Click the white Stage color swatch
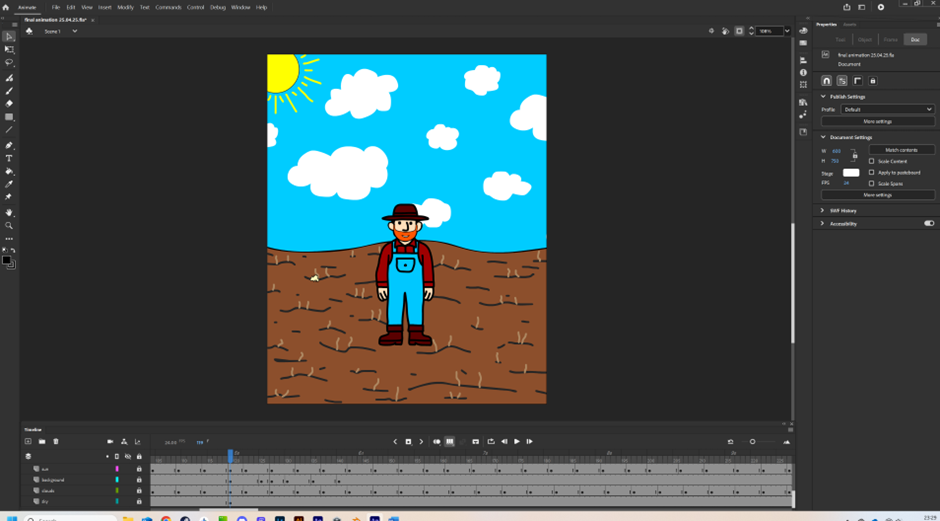The image size is (940, 521). 850,173
